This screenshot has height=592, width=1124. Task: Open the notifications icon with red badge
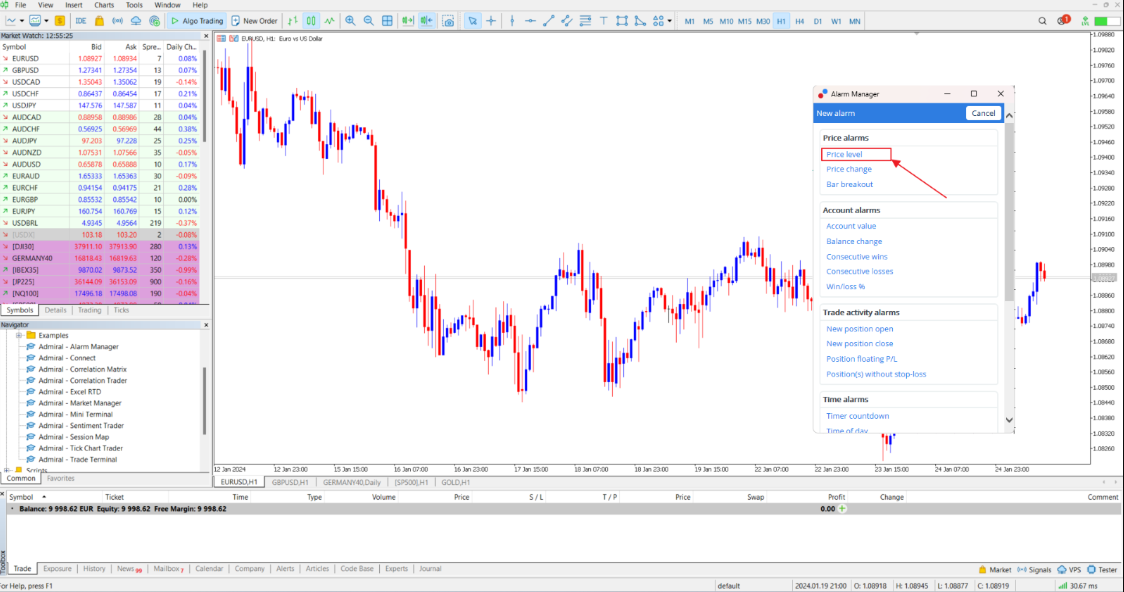point(1063,20)
